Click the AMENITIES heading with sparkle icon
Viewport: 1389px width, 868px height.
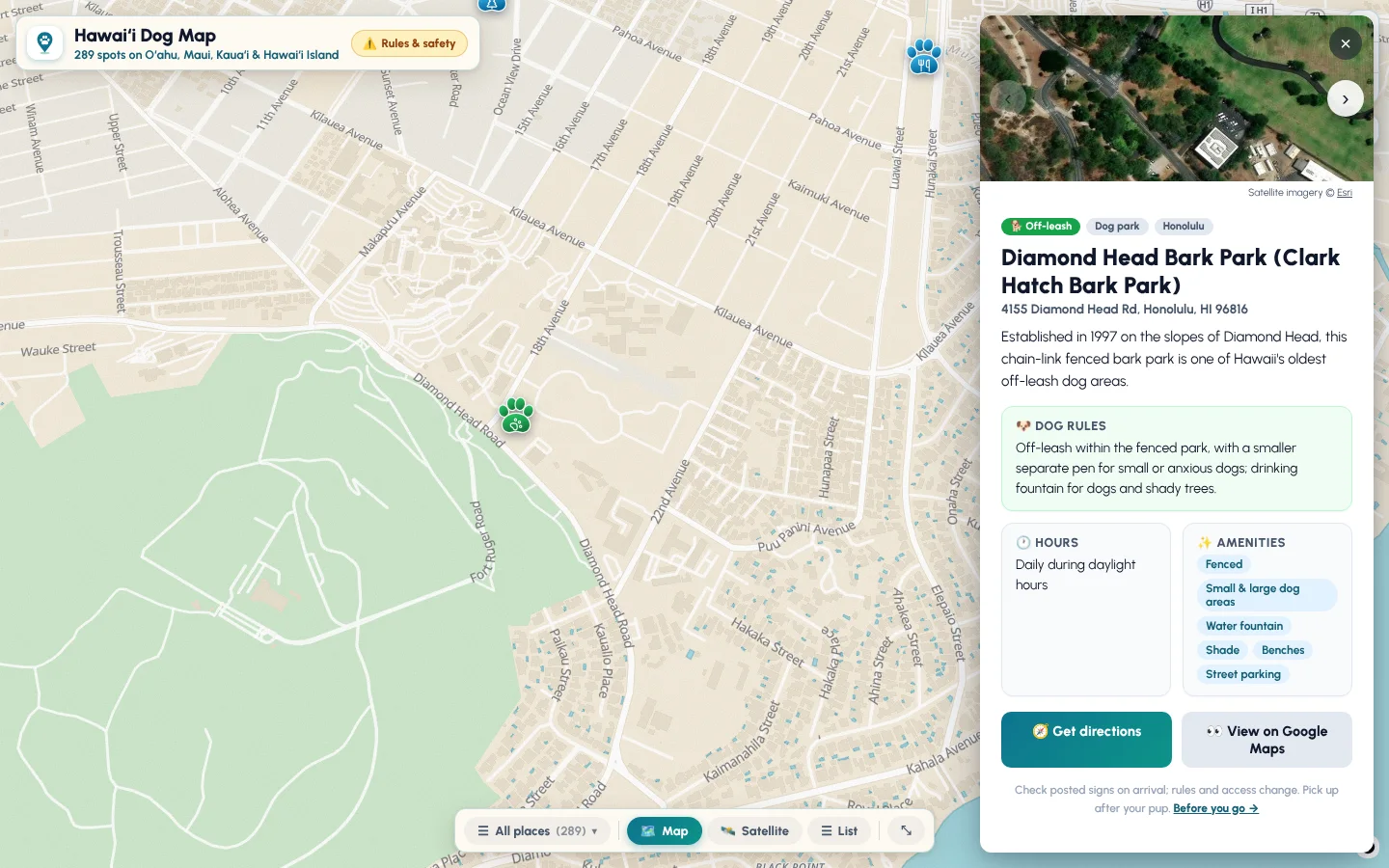1241,543
